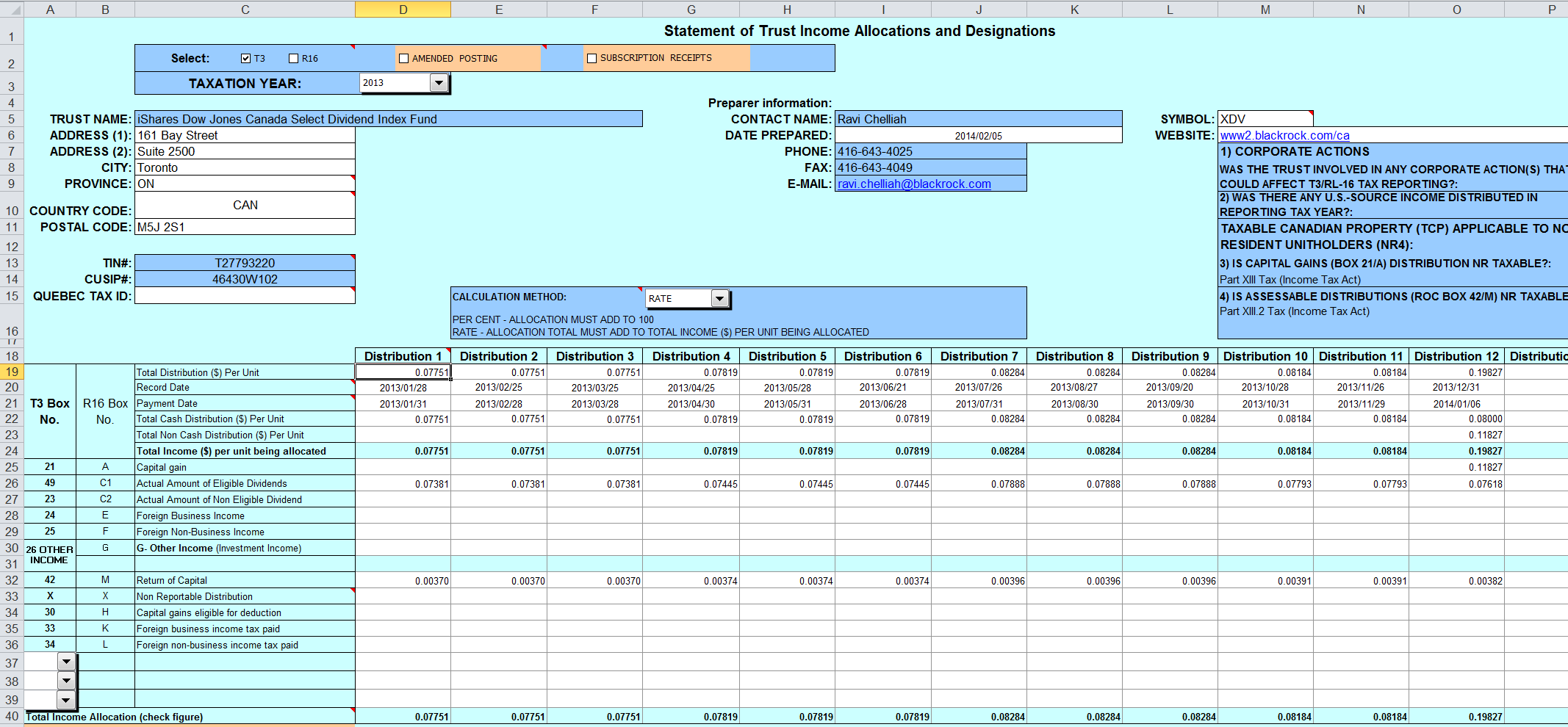Select the CUSIP# cell 46430W102
The image size is (1568, 727).
click(245, 279)
